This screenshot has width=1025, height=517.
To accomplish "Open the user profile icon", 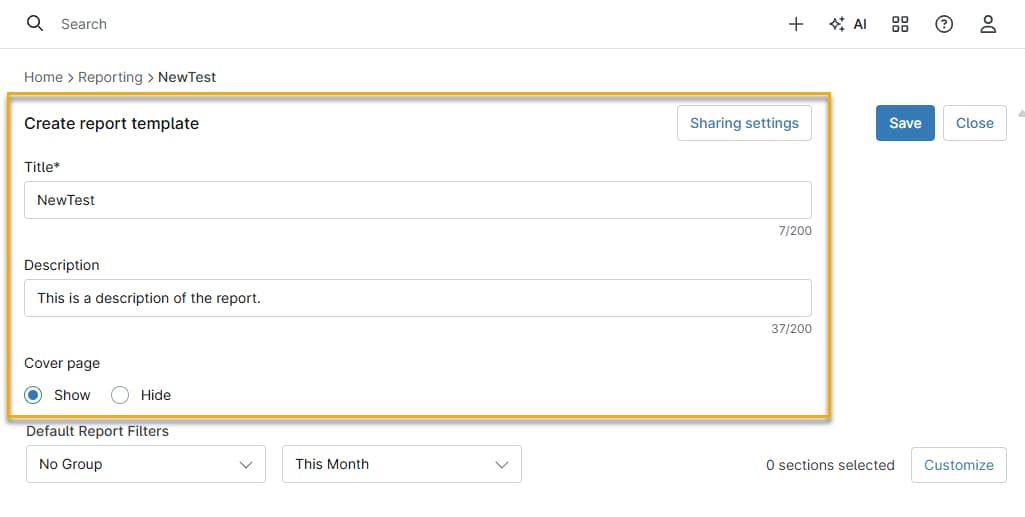I will [x=988, y=24].
